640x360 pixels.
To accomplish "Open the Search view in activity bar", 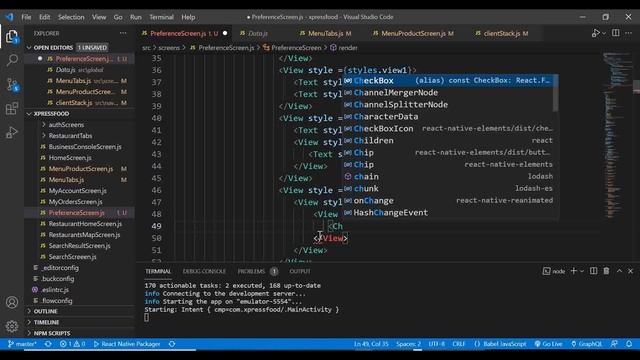I will coord(12,60).
